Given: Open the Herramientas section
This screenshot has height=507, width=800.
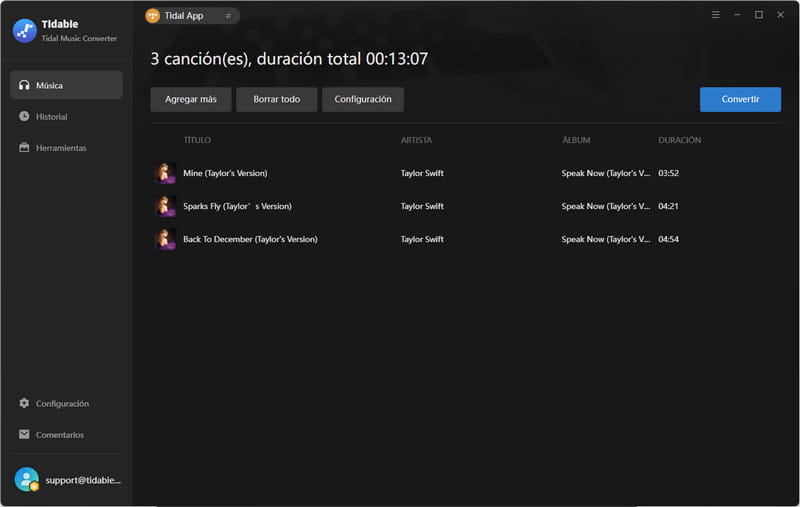Looking at the screenshot, I should point(66,147).
